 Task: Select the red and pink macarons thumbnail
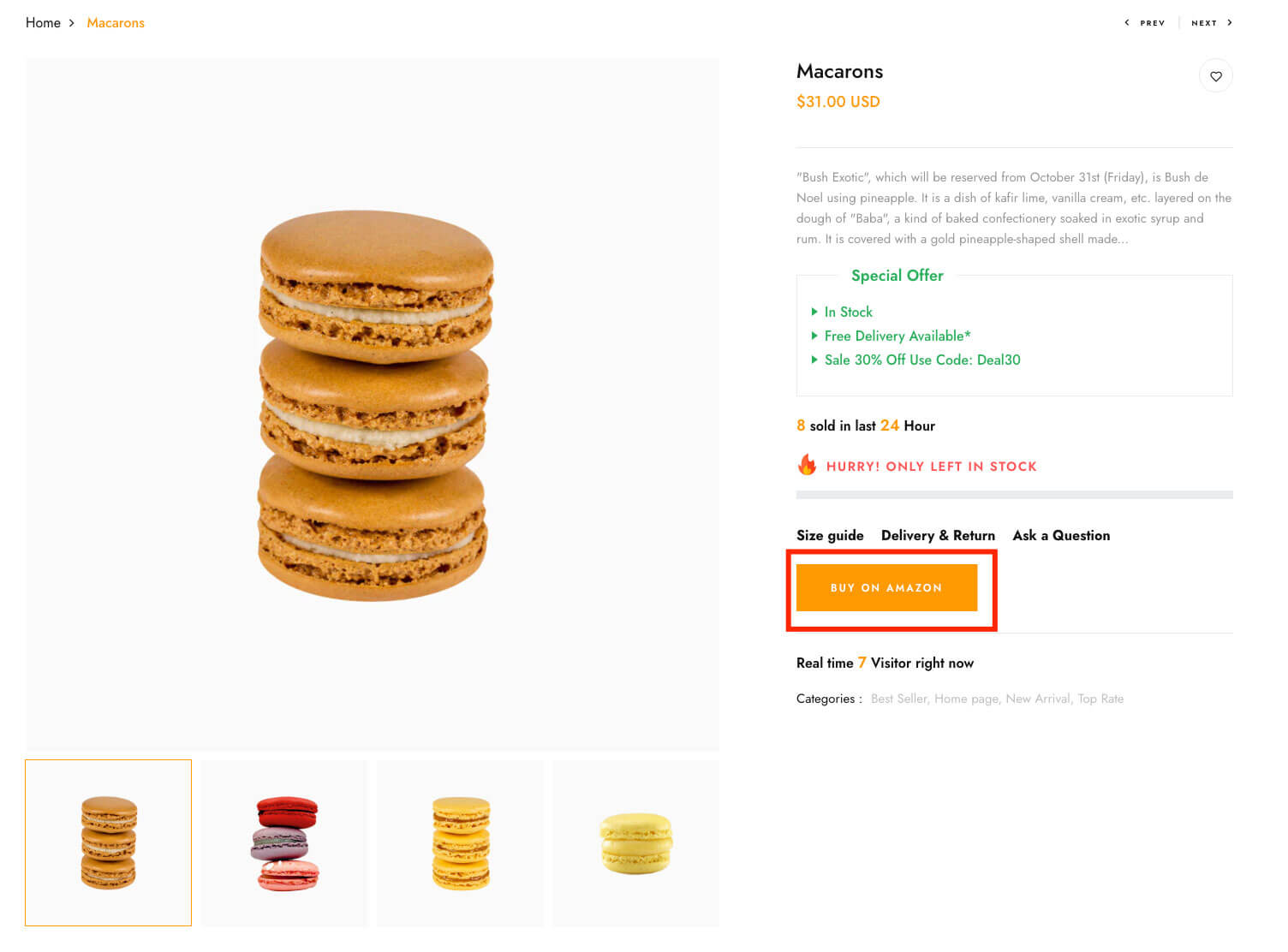click(284, 843)
